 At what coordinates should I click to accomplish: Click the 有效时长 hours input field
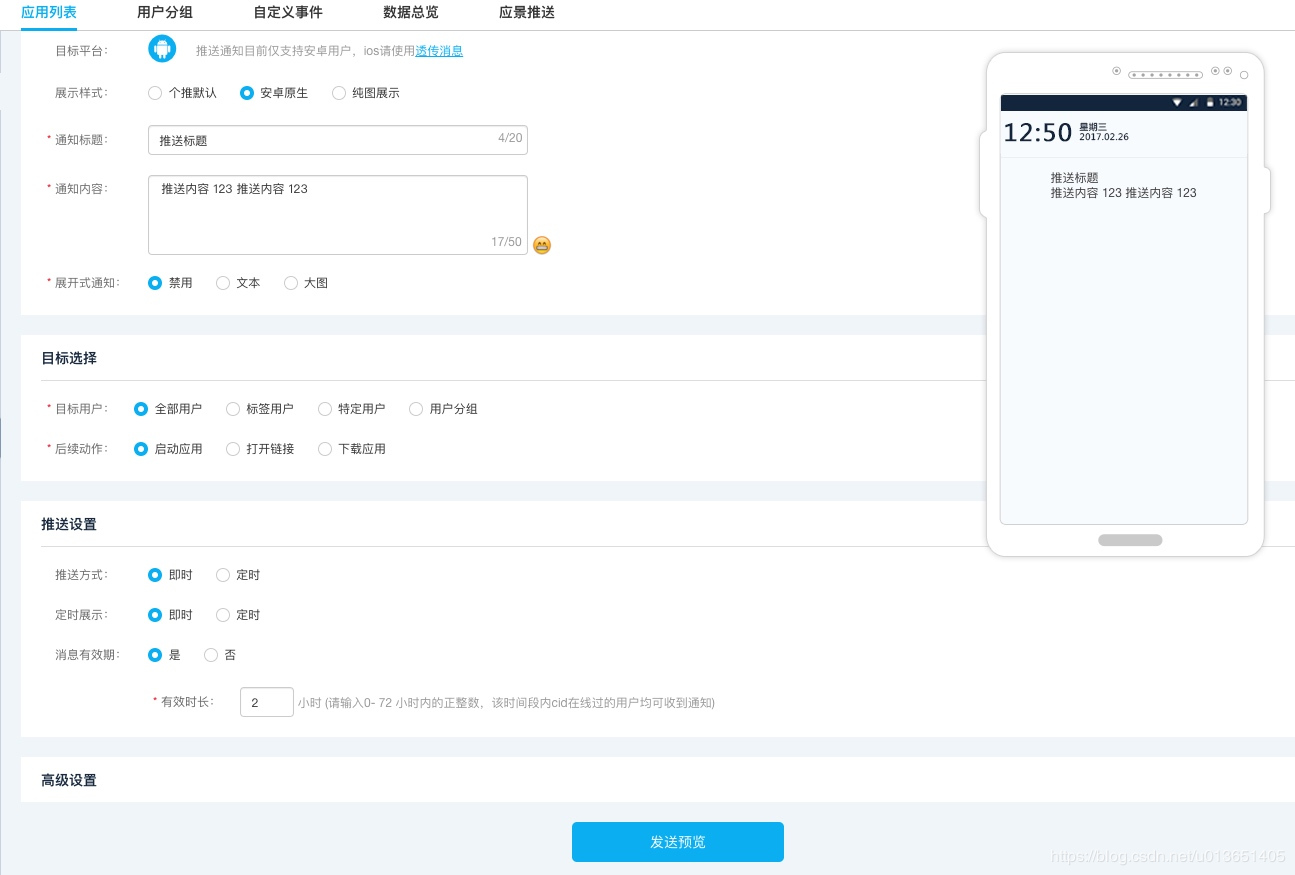point(266,702)
